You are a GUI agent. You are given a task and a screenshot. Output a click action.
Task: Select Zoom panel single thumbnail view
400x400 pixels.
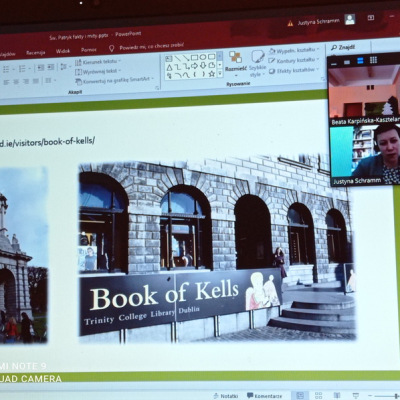tap(347, 62)
